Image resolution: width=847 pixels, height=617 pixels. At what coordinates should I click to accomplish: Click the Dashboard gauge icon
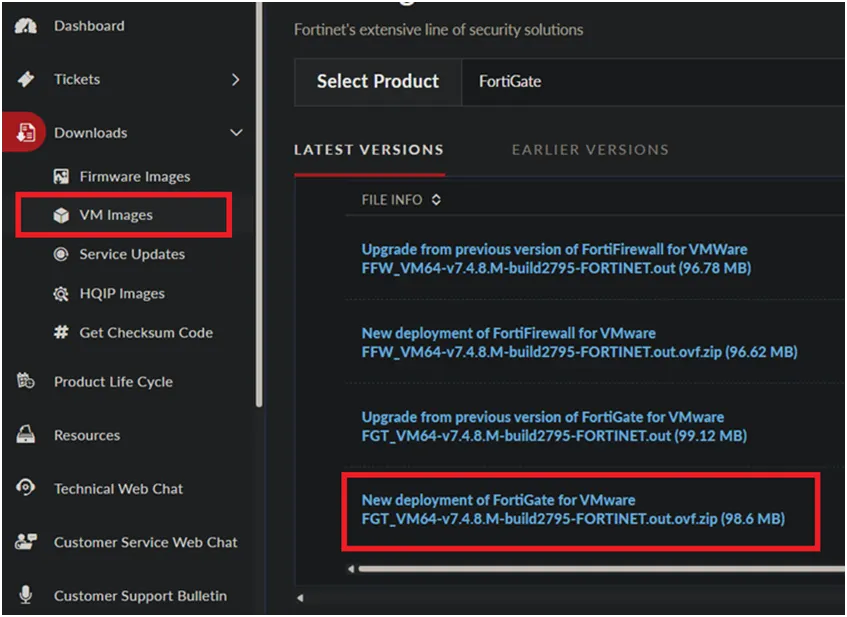25,26
